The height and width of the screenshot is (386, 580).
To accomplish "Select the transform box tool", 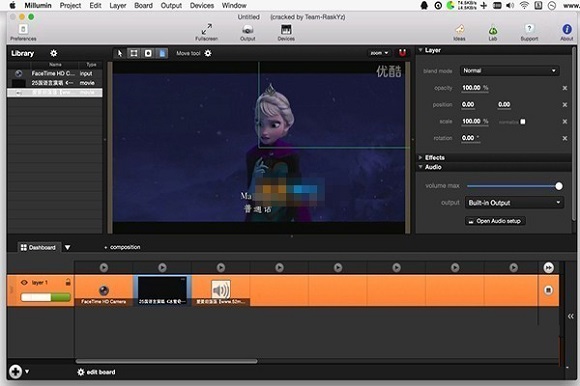I will [134, 53].
